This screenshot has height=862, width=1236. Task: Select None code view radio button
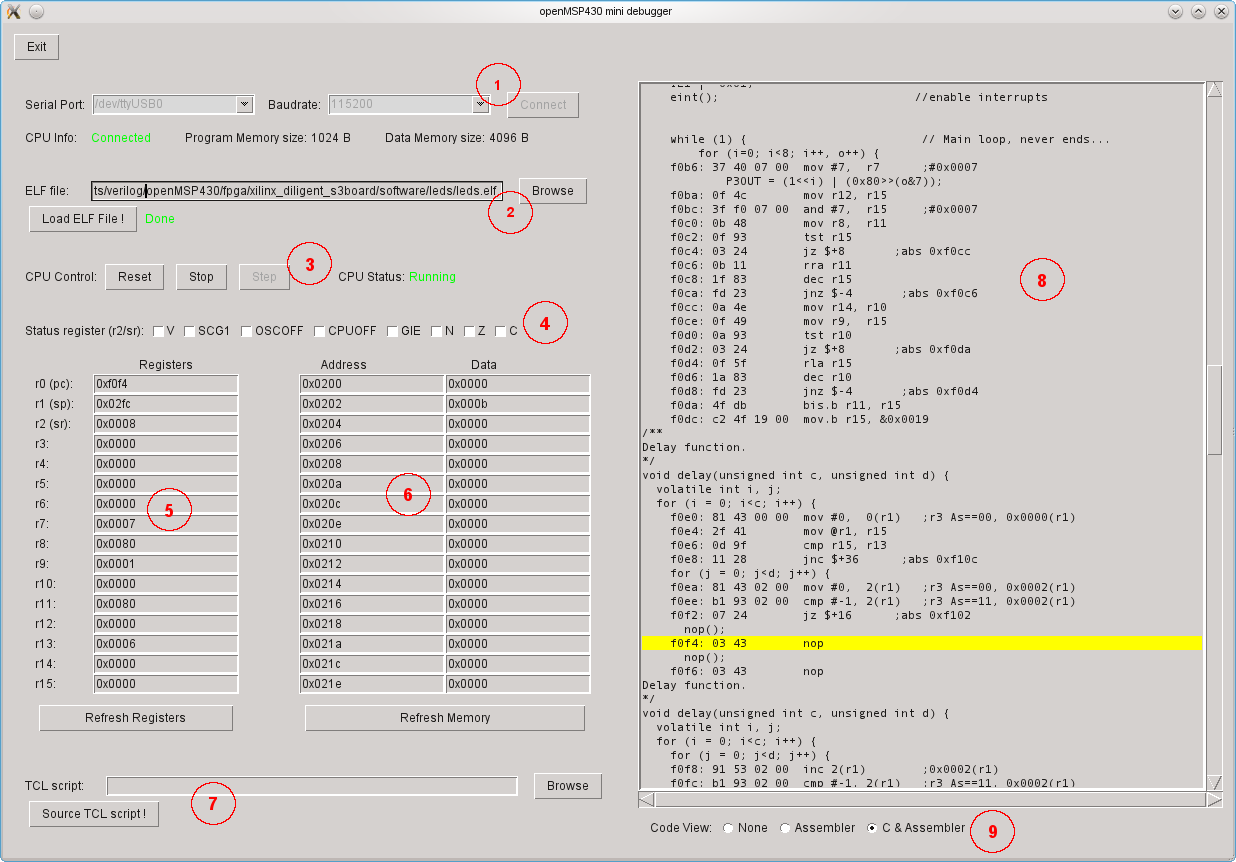tap(728, 828)
